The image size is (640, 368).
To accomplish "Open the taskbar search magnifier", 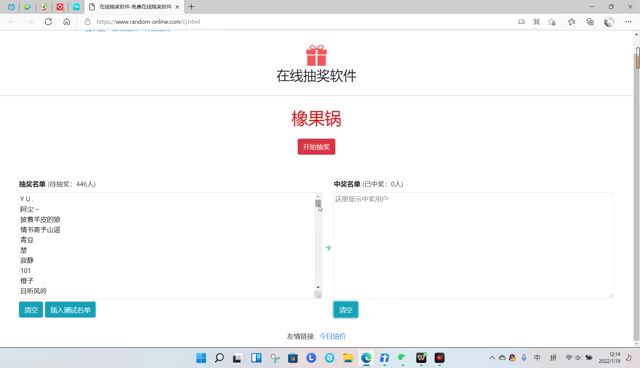I will coord(219,358).
